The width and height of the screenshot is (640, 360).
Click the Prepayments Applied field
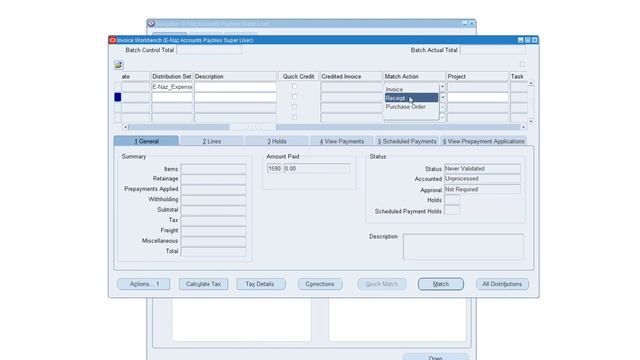pyautogui.click(x=213, y=189)
